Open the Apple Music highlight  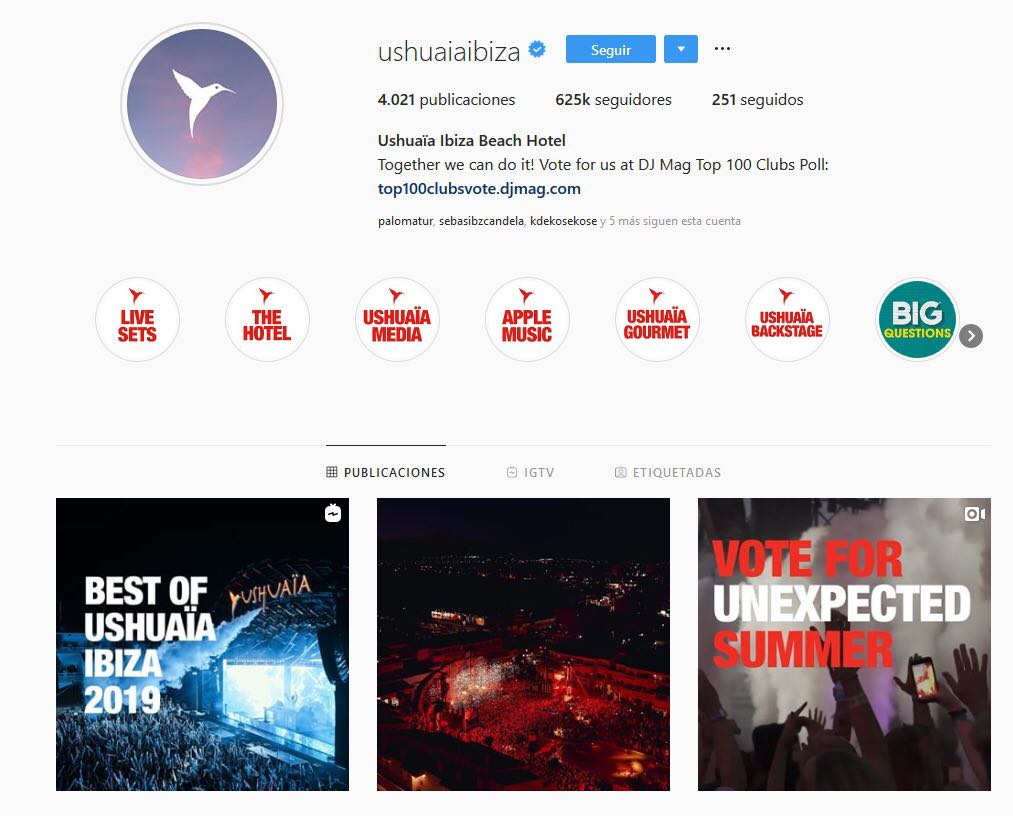[x=527, y=319]
